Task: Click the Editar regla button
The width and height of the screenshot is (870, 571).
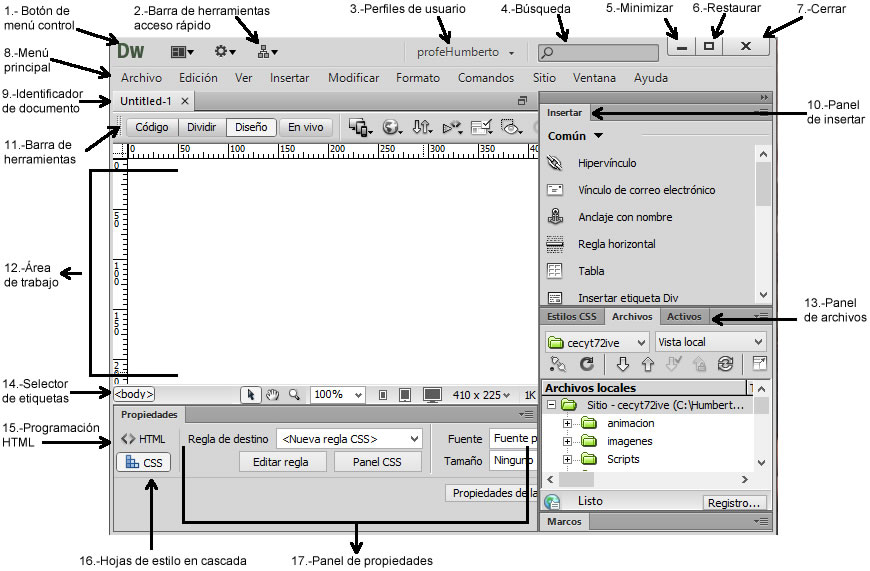Action: 281,462
